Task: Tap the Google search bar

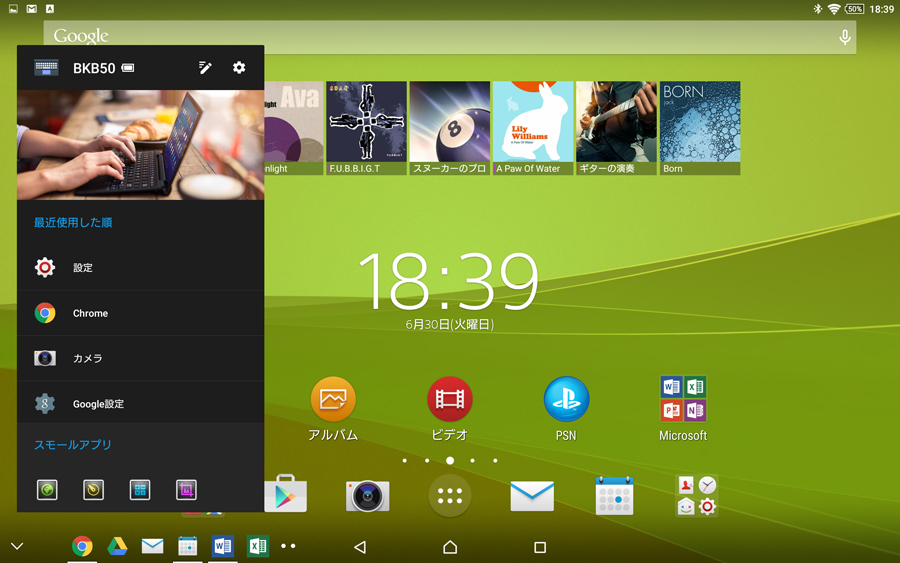Action: tap(440, 37)
